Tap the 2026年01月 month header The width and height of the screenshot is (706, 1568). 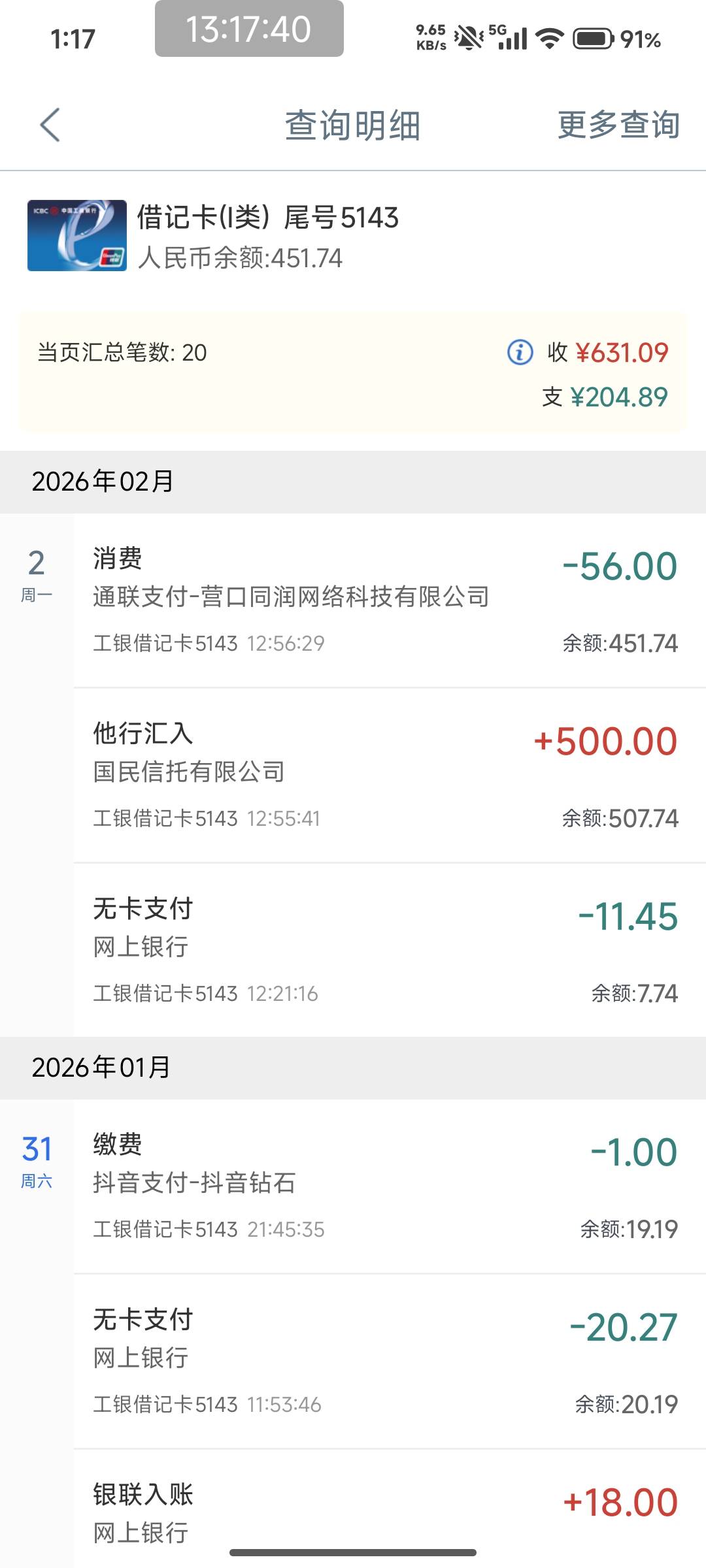pyautogui.click(x=101, y=1068)
